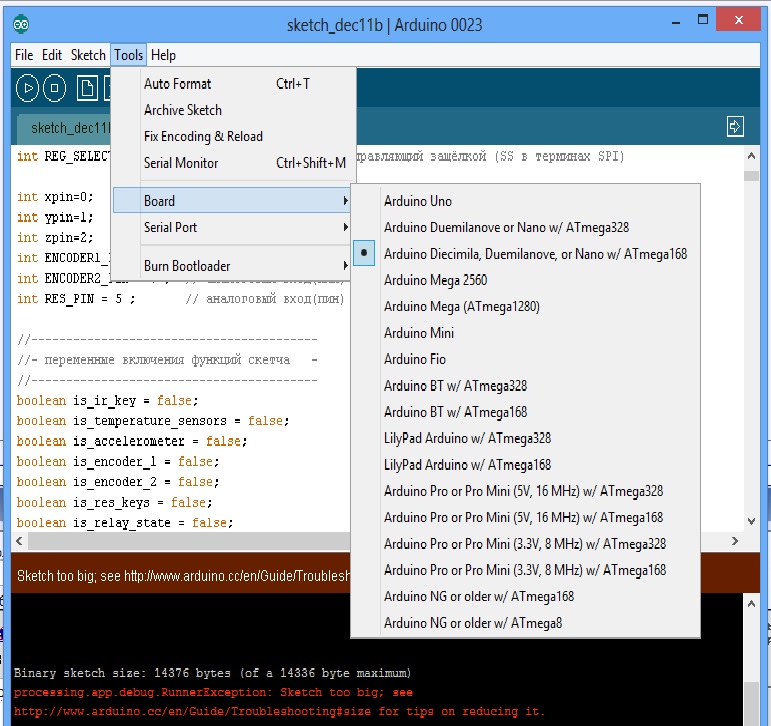
Task: Expand the Serial Port submenu
Action: coord(232,227)
